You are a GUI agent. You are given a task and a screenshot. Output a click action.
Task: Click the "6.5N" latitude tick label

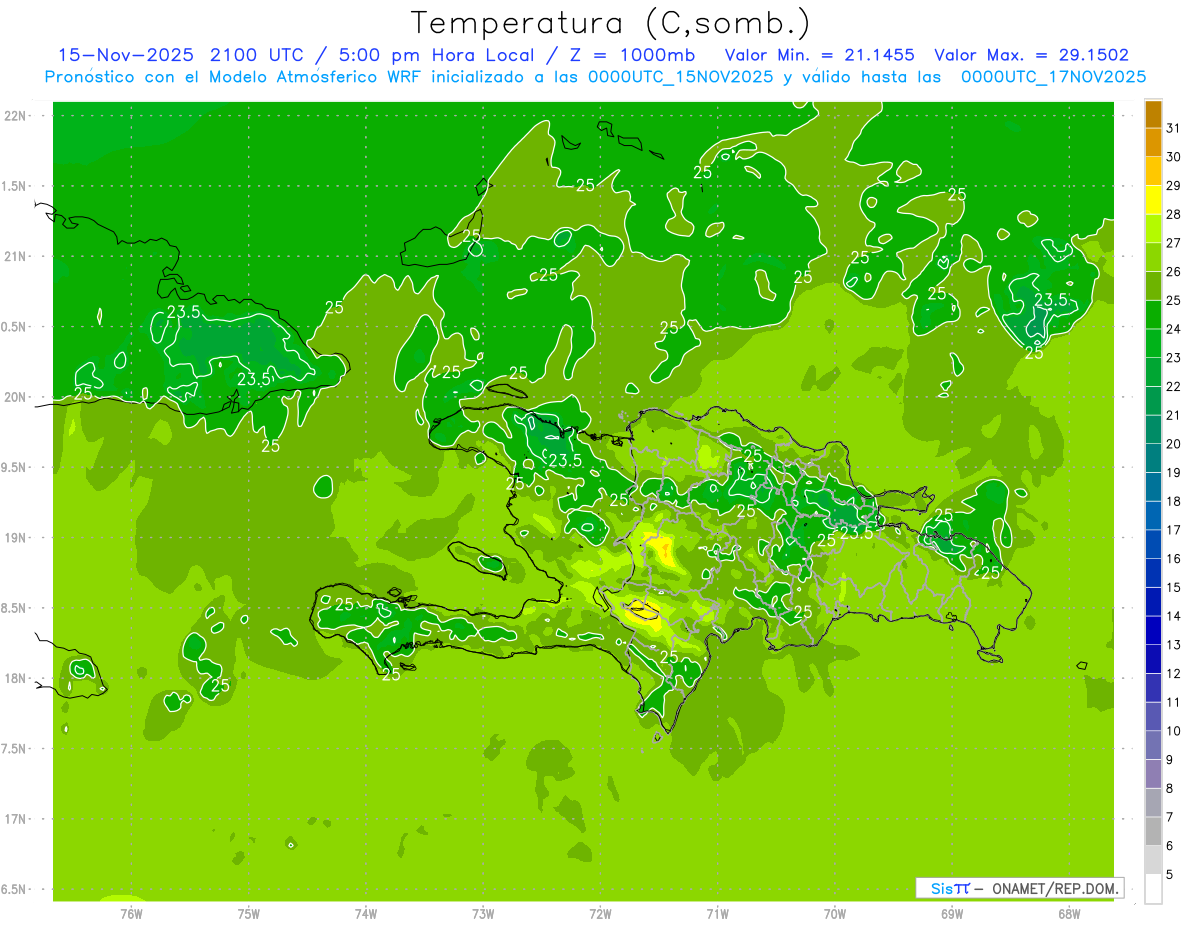(x=15, y=889)
